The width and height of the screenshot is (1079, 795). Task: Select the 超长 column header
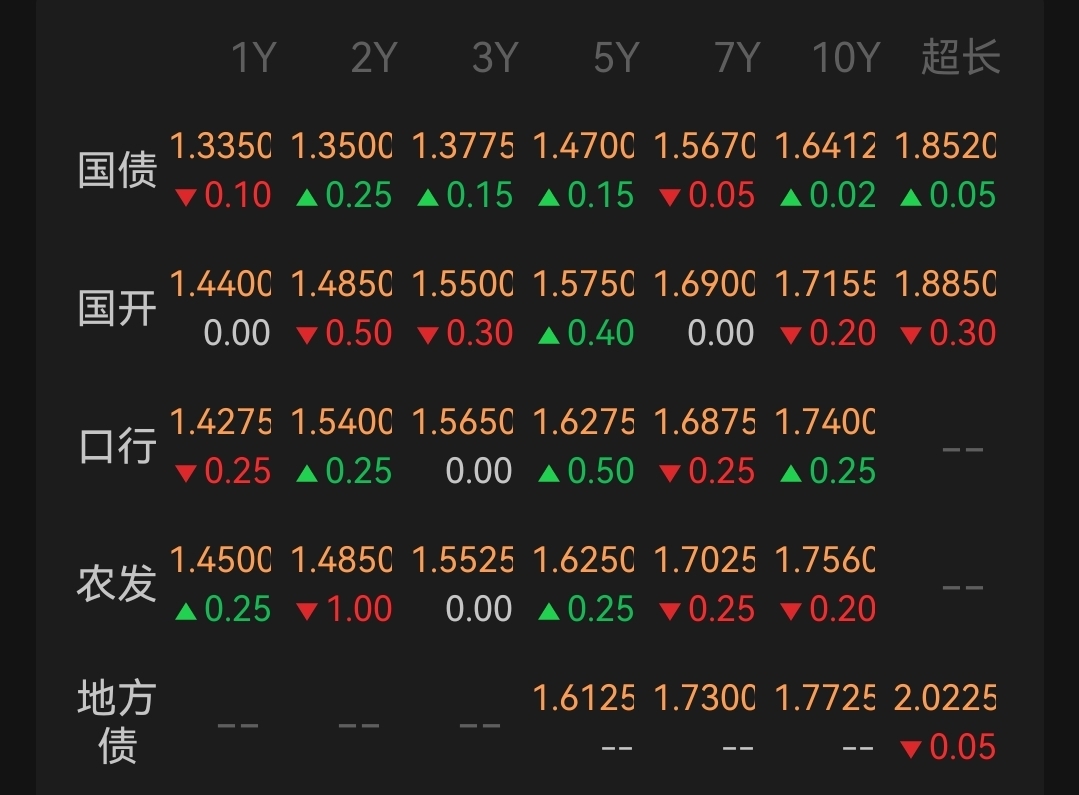[x=961, y=56]
